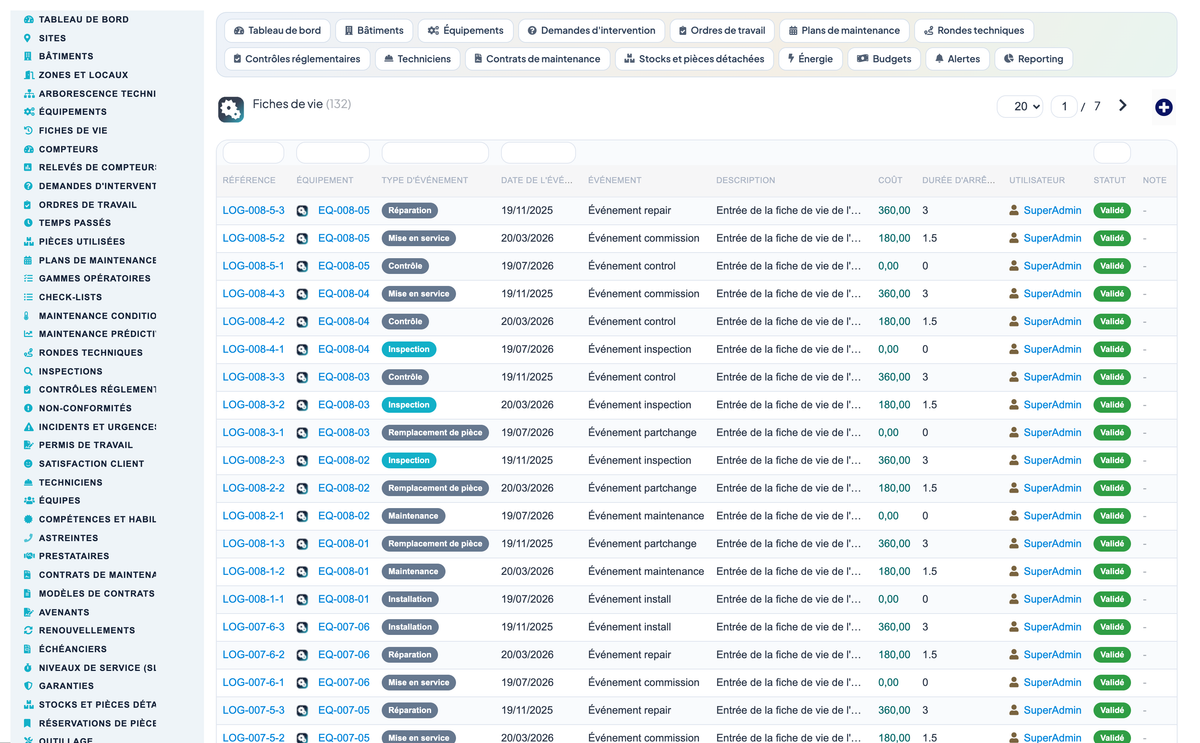Open Gammes opératoires in sidebar
Viewport: 1200px width, 743px height.
pyautogui.click(x=95, y=278)
